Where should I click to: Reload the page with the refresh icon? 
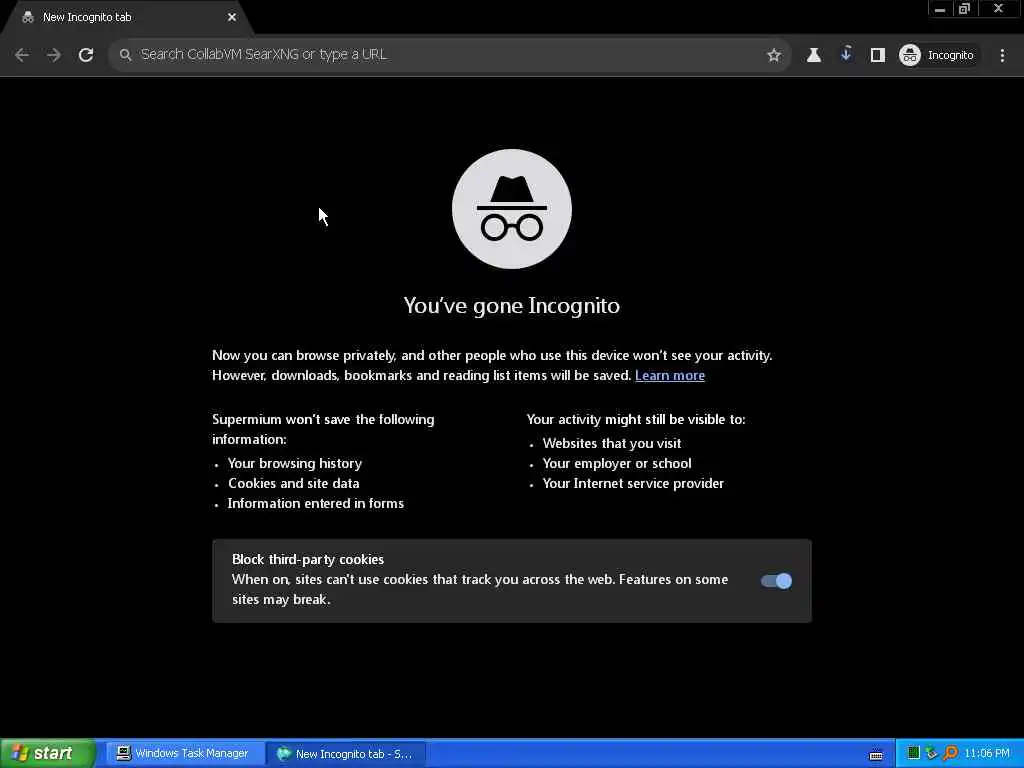(86, 55)
